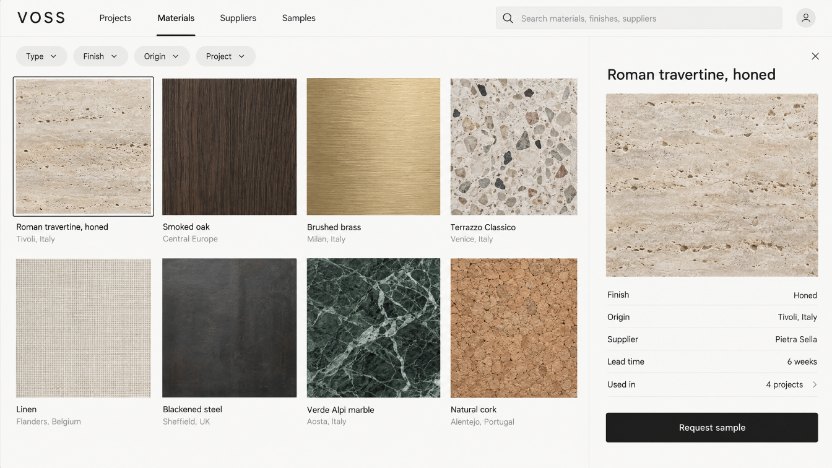The width and height of the screenshot is (832, 468).
Task: Open the user profile avatar icon
Action: tap(805, 18)
